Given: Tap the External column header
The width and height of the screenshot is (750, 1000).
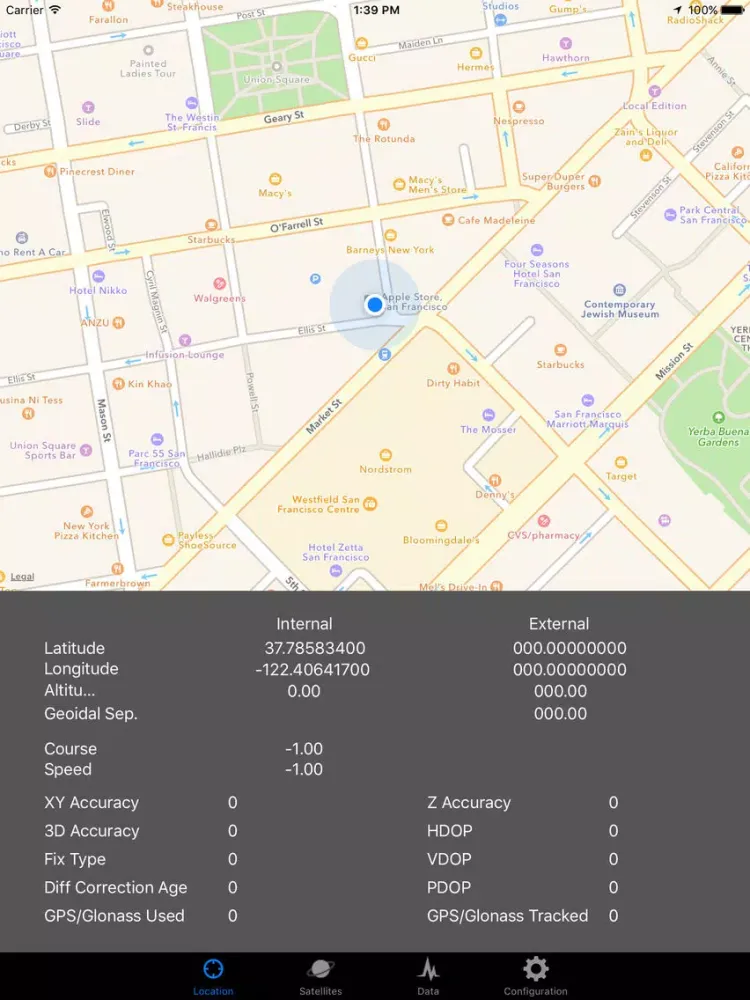Looking at the screenshot, I should [559, 624].
